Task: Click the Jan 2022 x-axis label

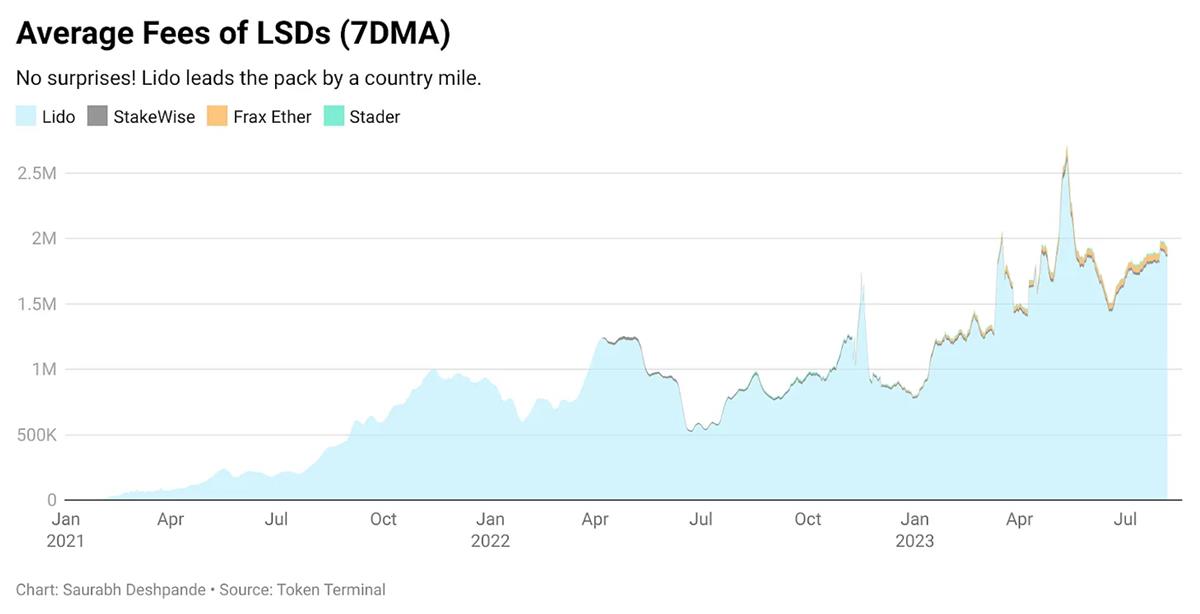Action: click(490, 530)
